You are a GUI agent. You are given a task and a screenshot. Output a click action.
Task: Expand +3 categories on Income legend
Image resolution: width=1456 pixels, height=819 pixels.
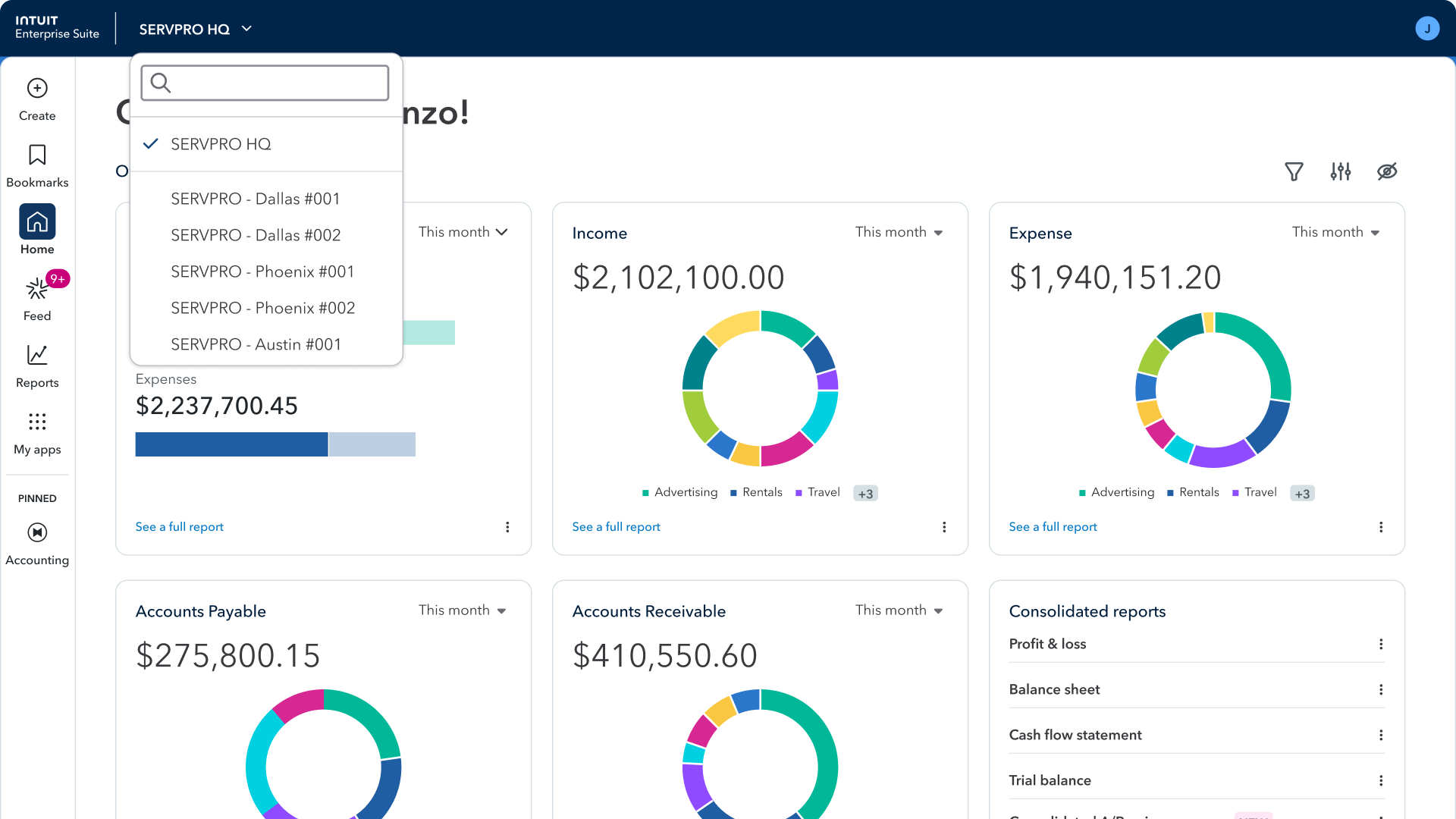865,494
